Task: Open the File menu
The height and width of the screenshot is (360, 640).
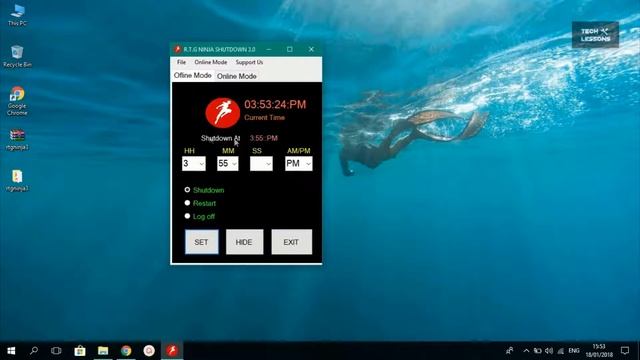Action: pos(181,62)
